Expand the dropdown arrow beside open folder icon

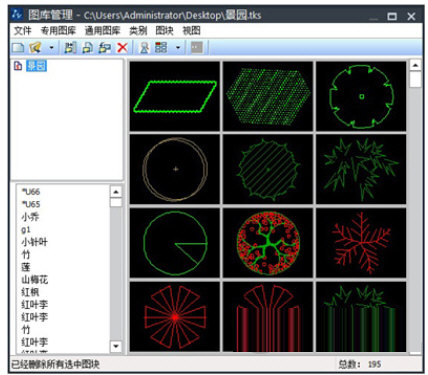click(x=51, y=48)
